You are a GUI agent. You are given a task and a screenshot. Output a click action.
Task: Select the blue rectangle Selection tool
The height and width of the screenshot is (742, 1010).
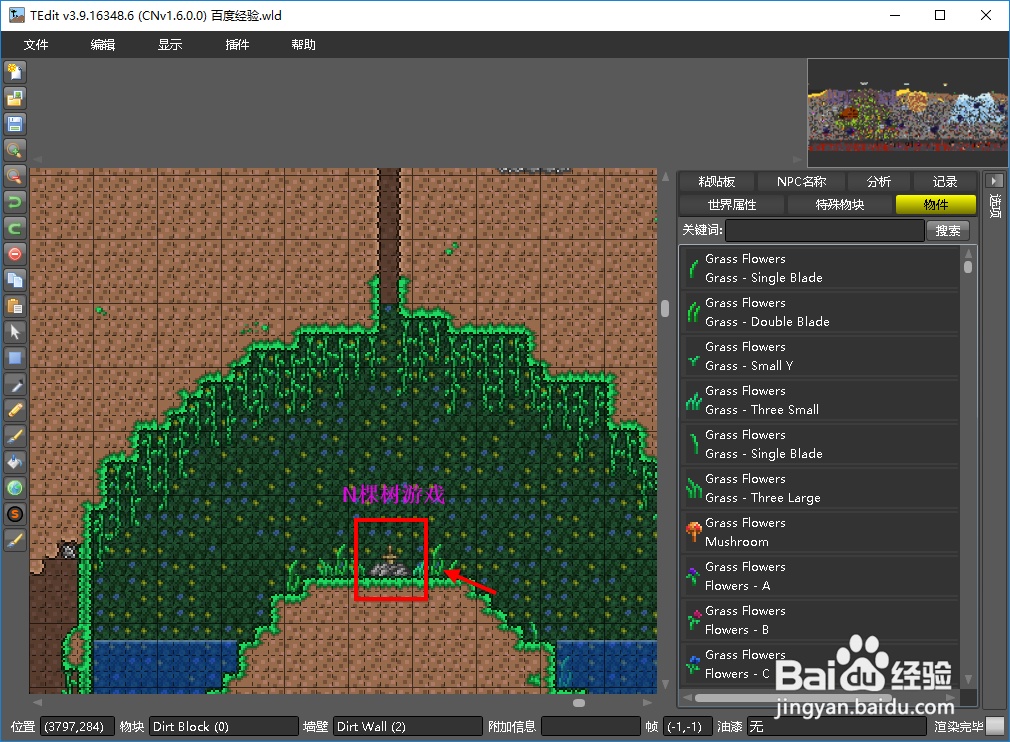(15, 358)
